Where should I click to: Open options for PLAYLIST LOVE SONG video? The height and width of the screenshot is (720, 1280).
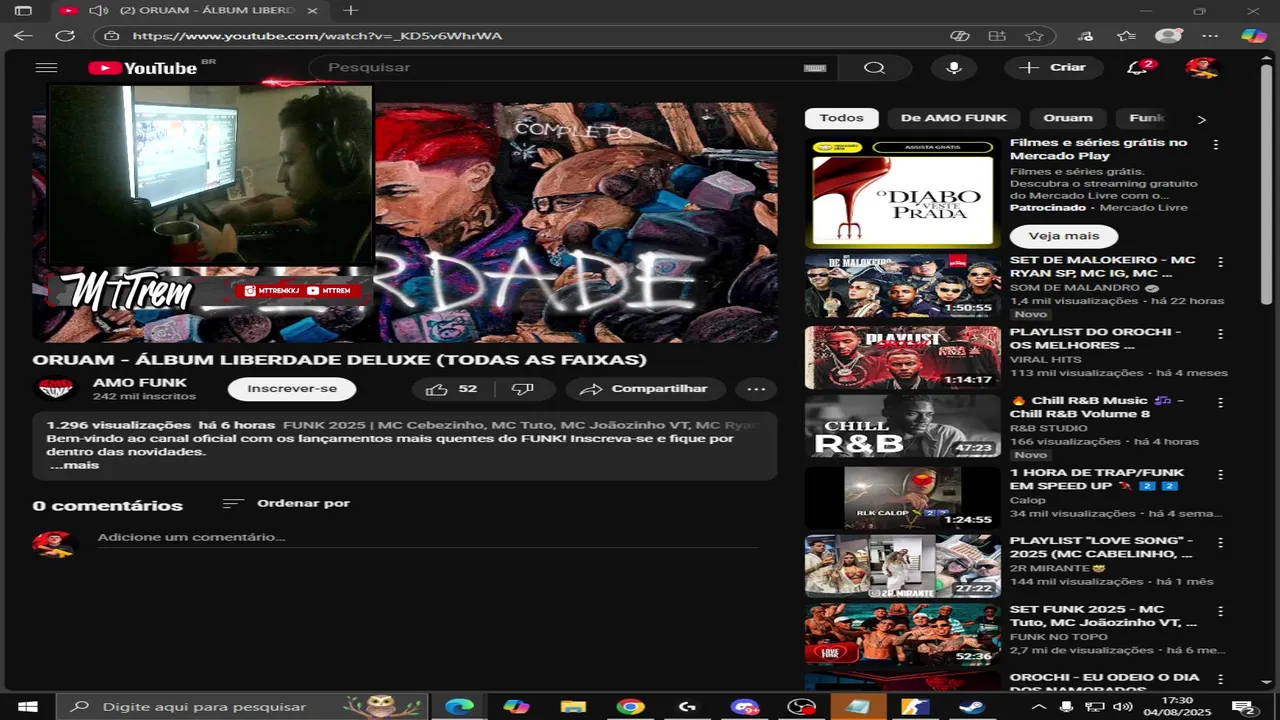coord(1220,543)
